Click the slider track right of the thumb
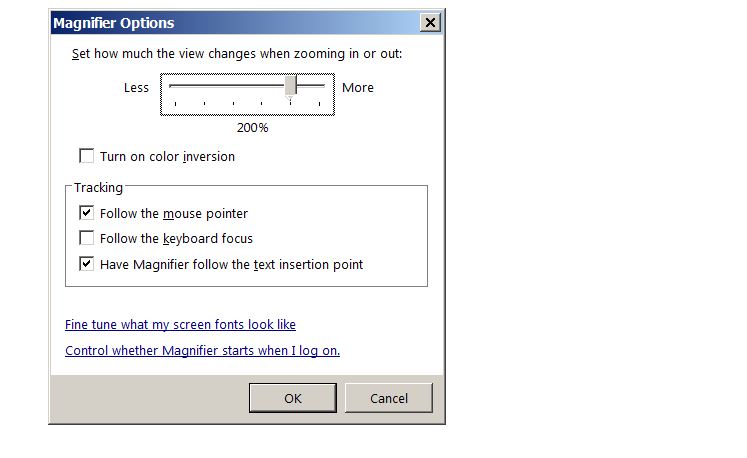 (x=312, y=86)
